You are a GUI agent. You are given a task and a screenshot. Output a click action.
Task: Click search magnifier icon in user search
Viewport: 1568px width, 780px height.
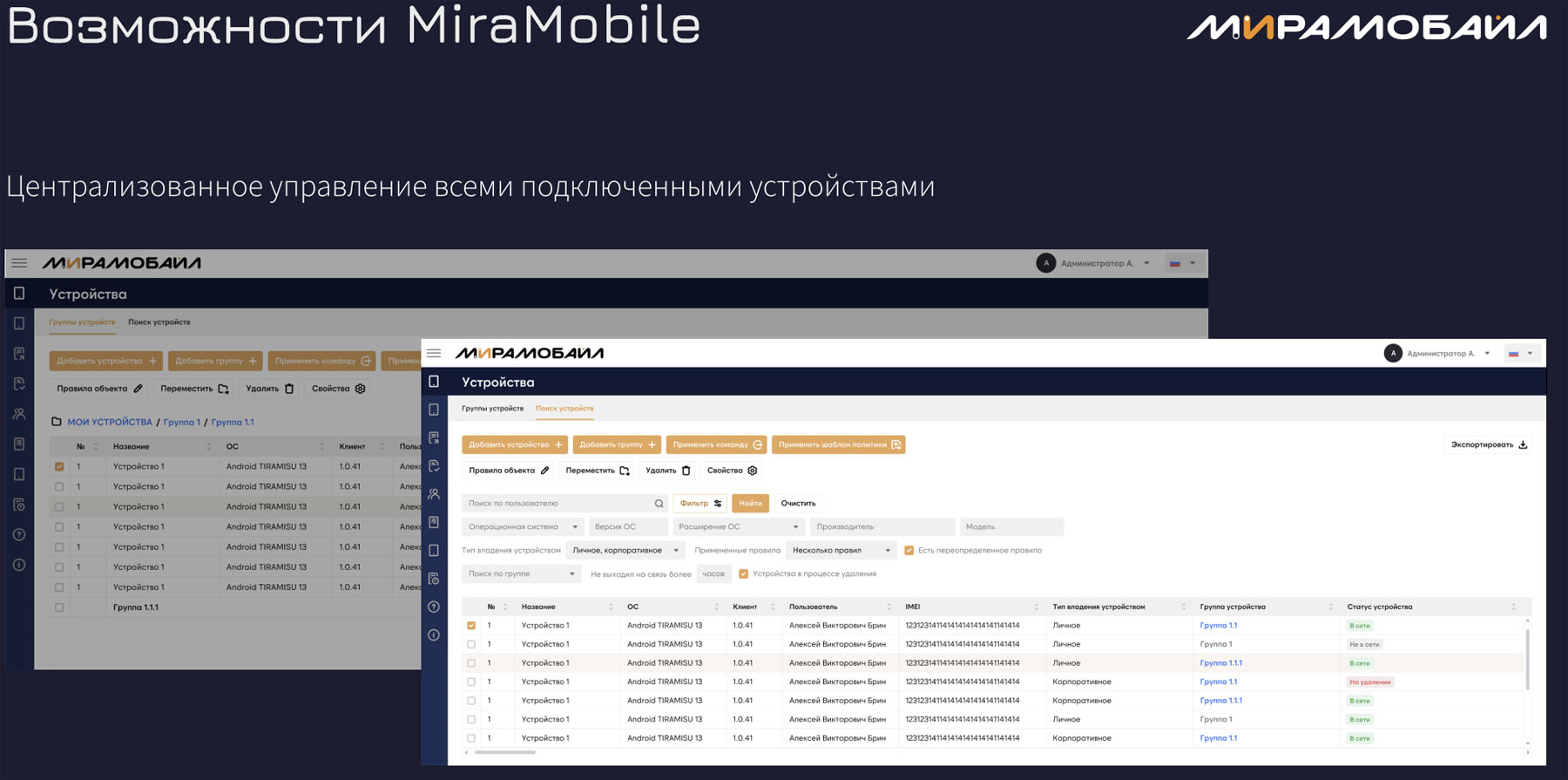tap(659, 504)
